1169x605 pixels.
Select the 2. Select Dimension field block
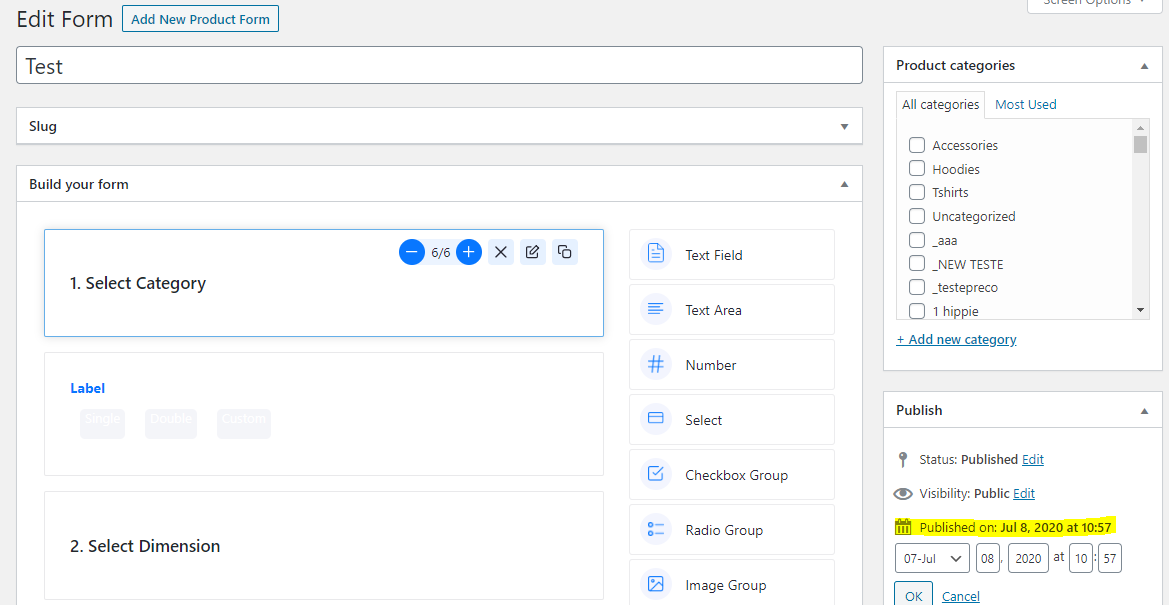tap(324, 545)
